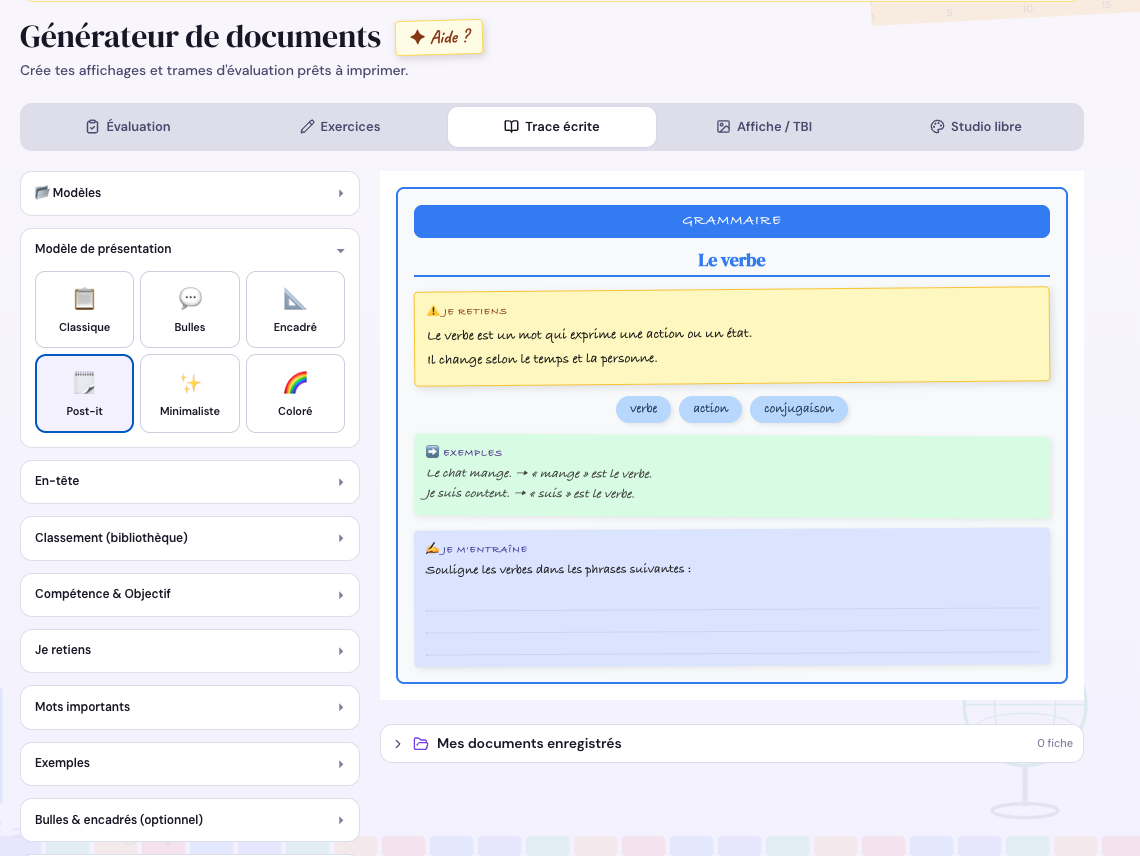The image size is (1140, 856).
Task: Click the yellow Je retiens post-it note
Action: 731,336
